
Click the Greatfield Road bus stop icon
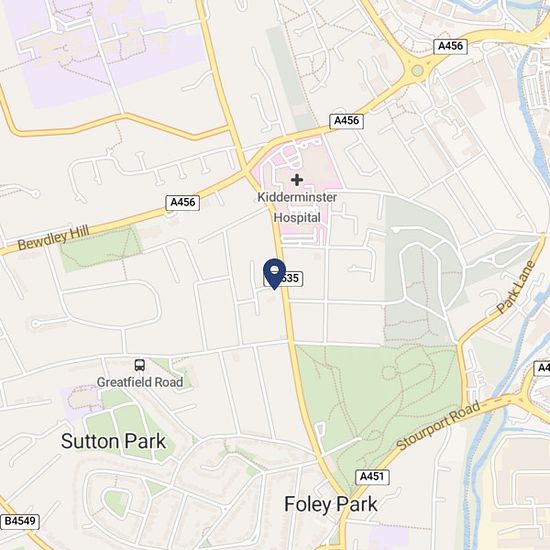pos(140,365)
